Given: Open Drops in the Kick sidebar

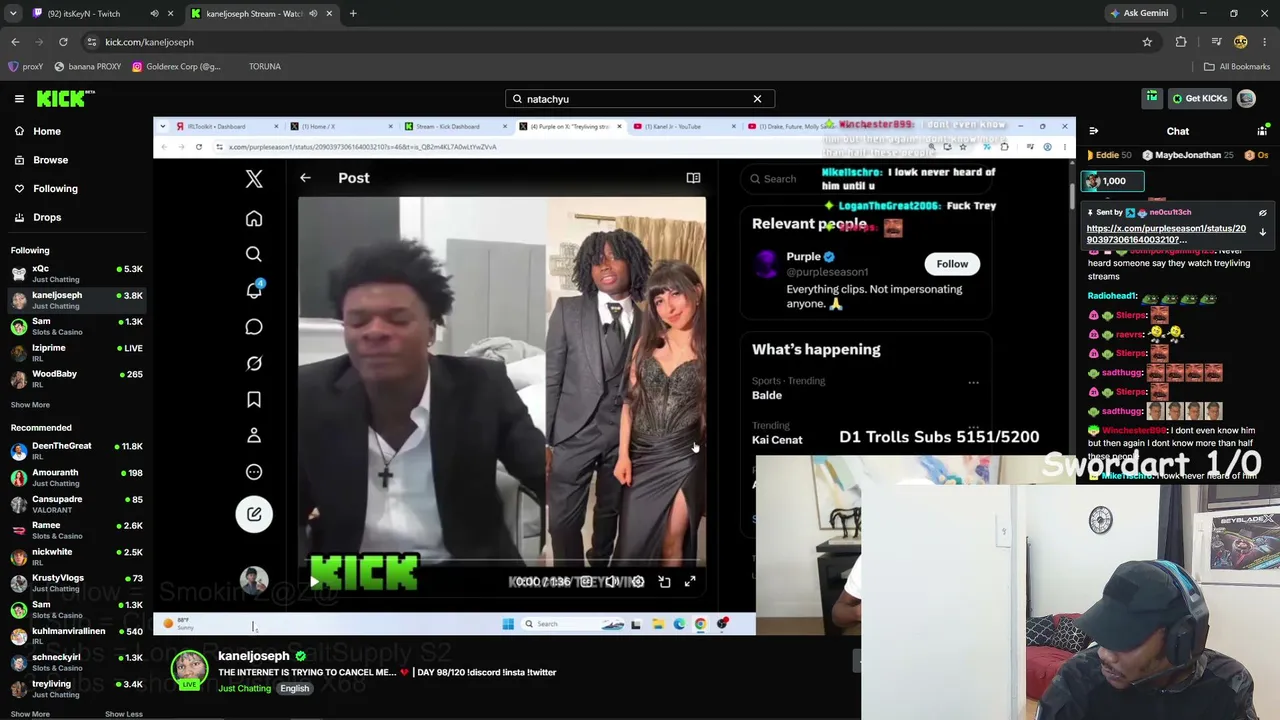Looking at the screenshot, I should click(47, 217).
